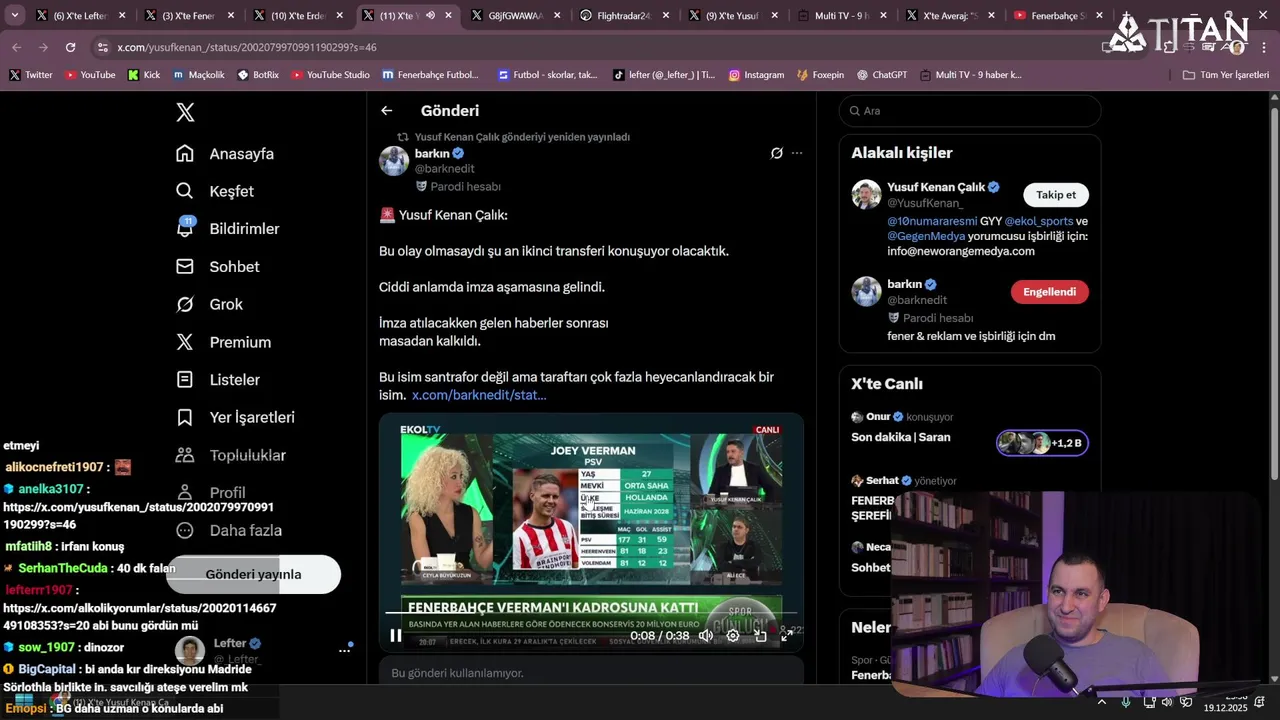Open barkın's profile avatar on the post
Image resolution: width=1280 pixels, height=720 pixels.
click(x=394, y=161)
